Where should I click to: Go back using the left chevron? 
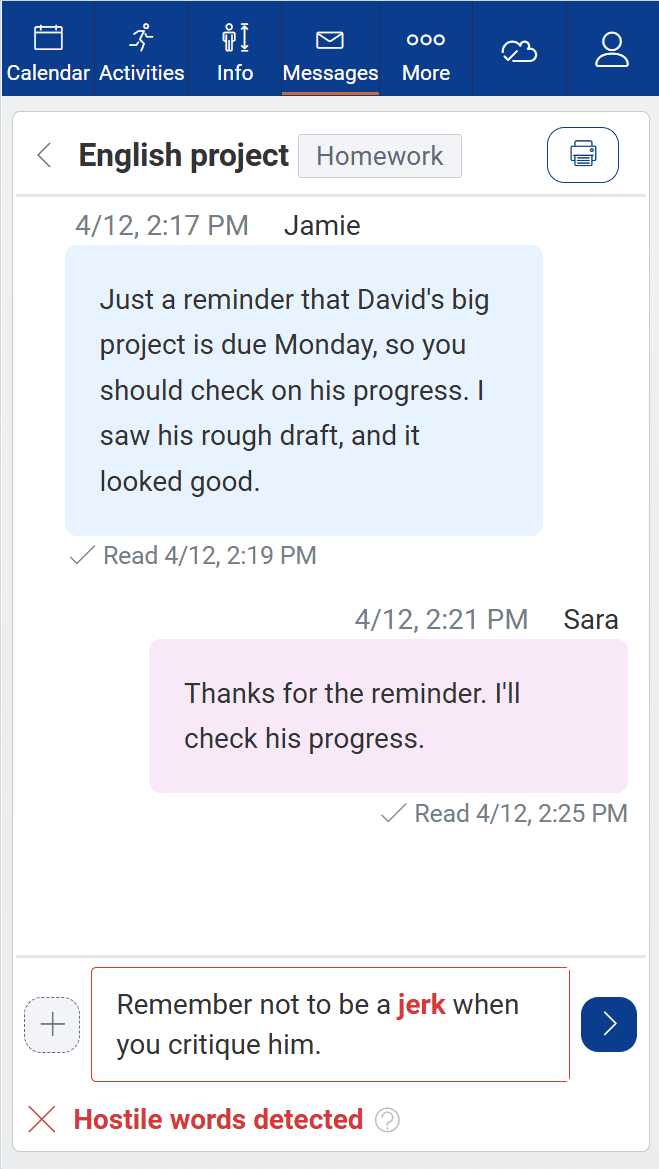(44, 155)
